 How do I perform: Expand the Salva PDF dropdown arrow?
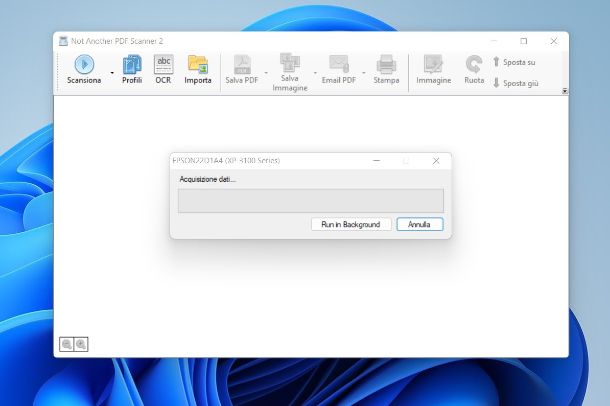click(x=266, y=73)
